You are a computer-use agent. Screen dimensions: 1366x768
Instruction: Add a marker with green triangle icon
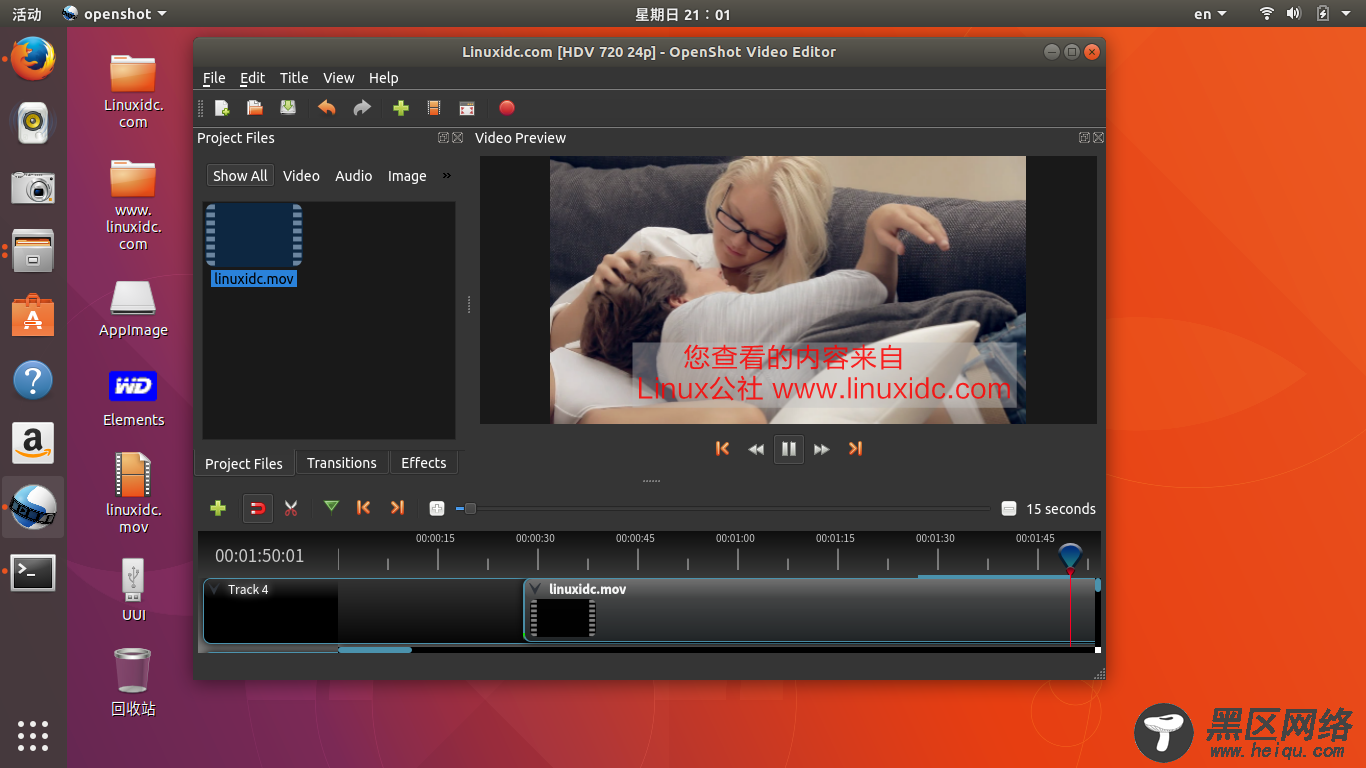click(331, 508)
